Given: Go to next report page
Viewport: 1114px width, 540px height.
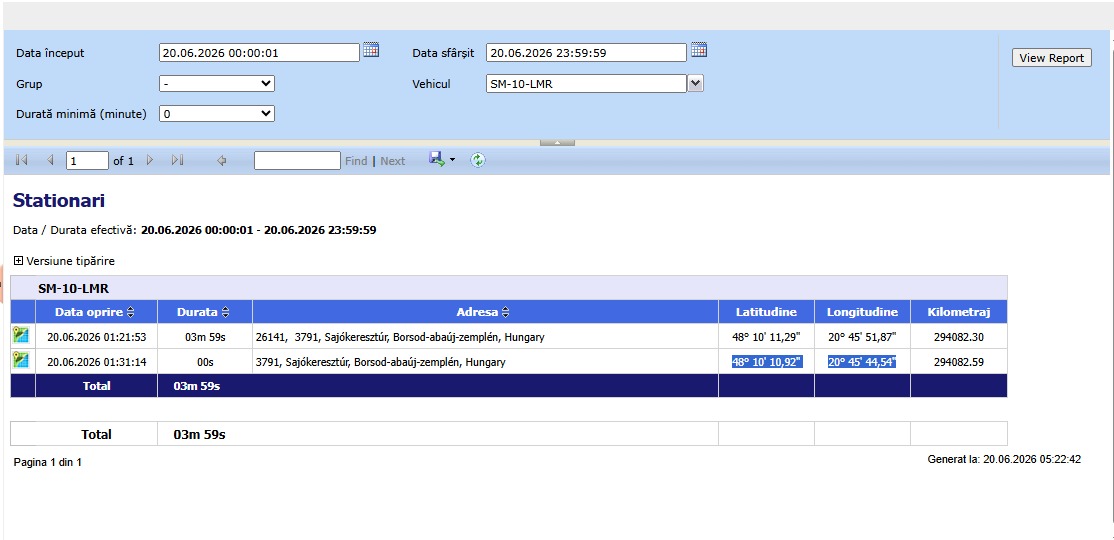Looking at the screenshot, I should (150, 161).
